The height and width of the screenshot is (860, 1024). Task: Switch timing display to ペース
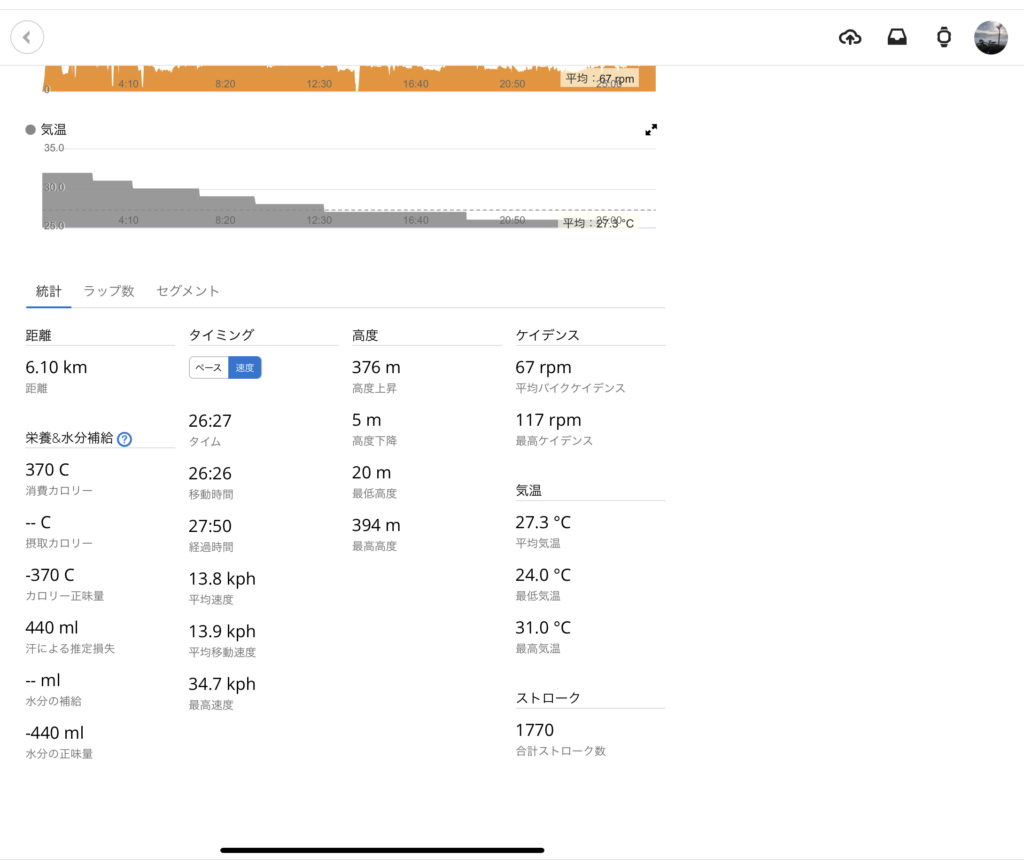[209, 368]
